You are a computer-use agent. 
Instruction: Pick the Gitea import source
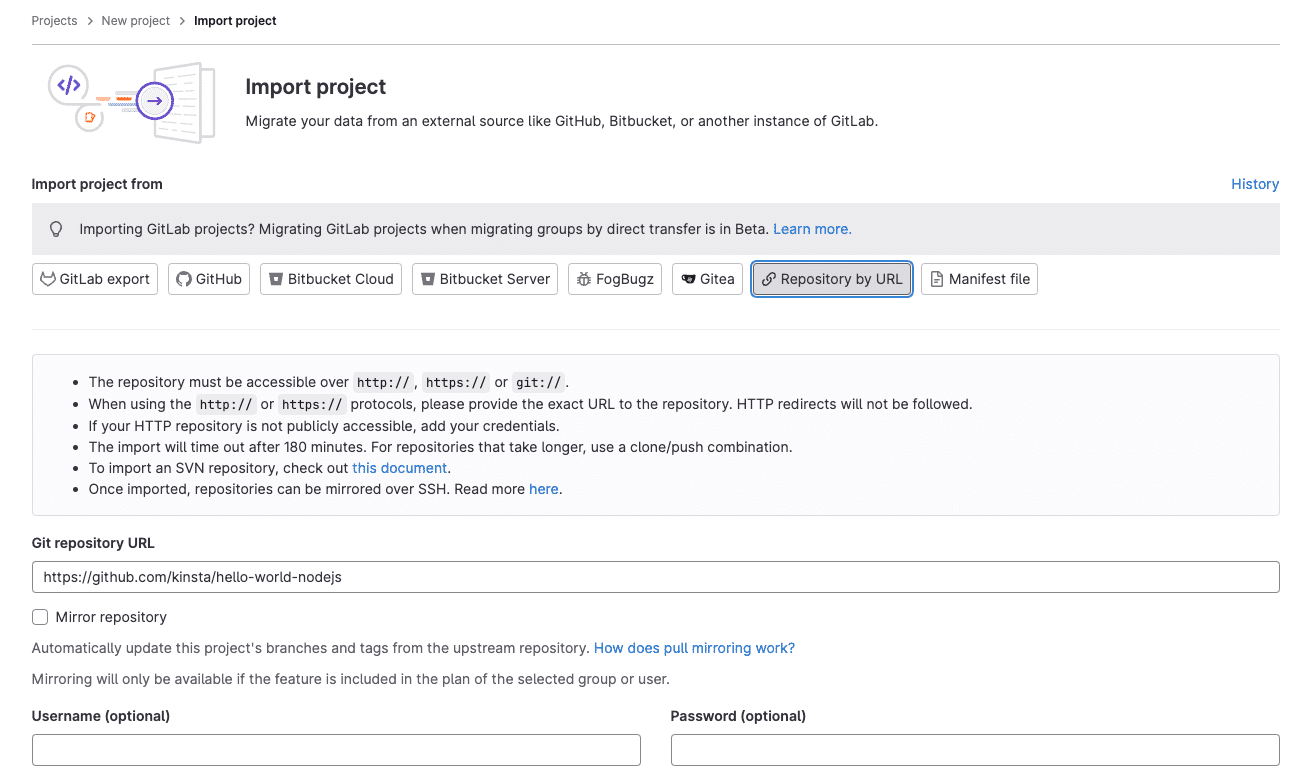tap(707, 279)
